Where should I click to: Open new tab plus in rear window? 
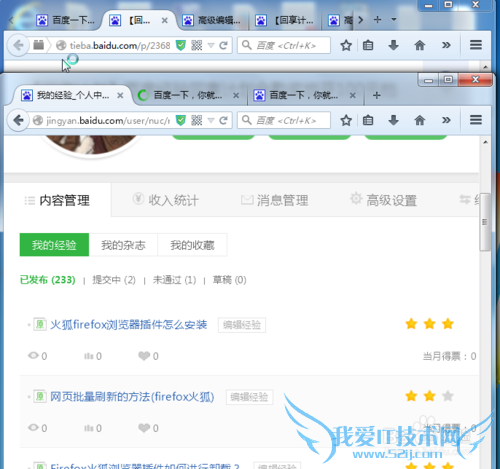click(x=377, y=20)
